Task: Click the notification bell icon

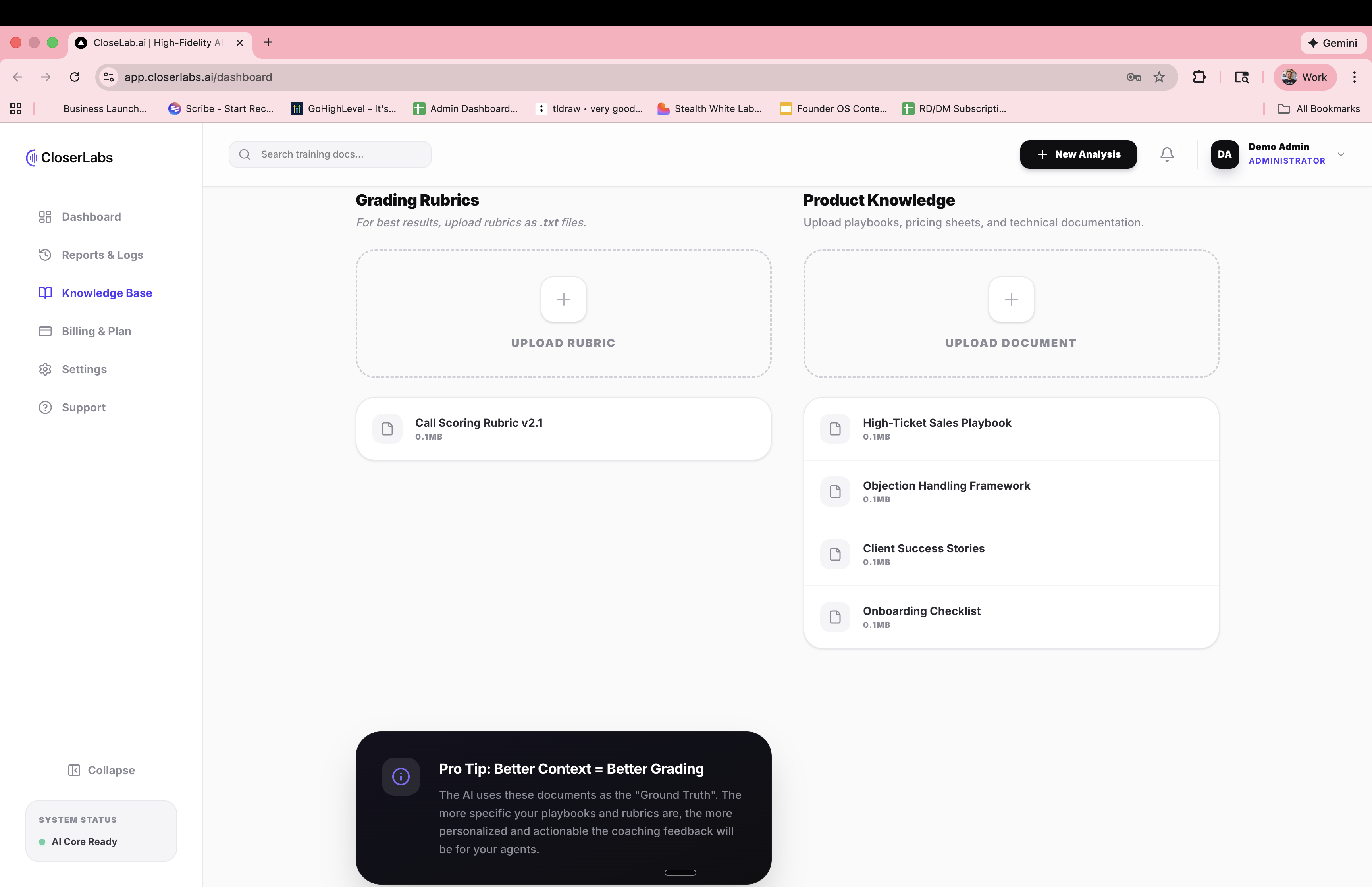Action: [1166, 154]
